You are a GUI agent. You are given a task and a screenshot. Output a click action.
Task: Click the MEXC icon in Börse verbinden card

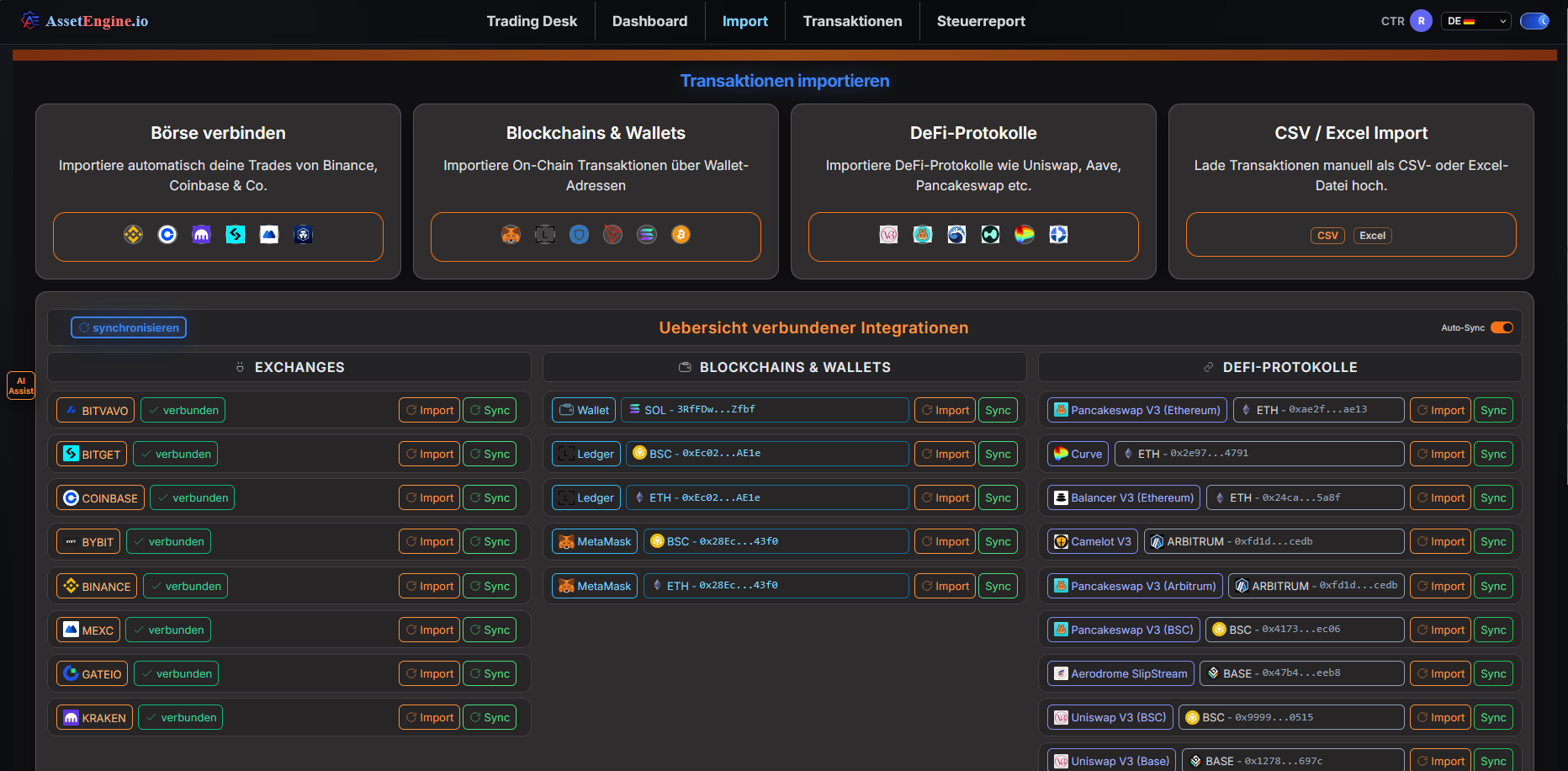coord(269,235)
